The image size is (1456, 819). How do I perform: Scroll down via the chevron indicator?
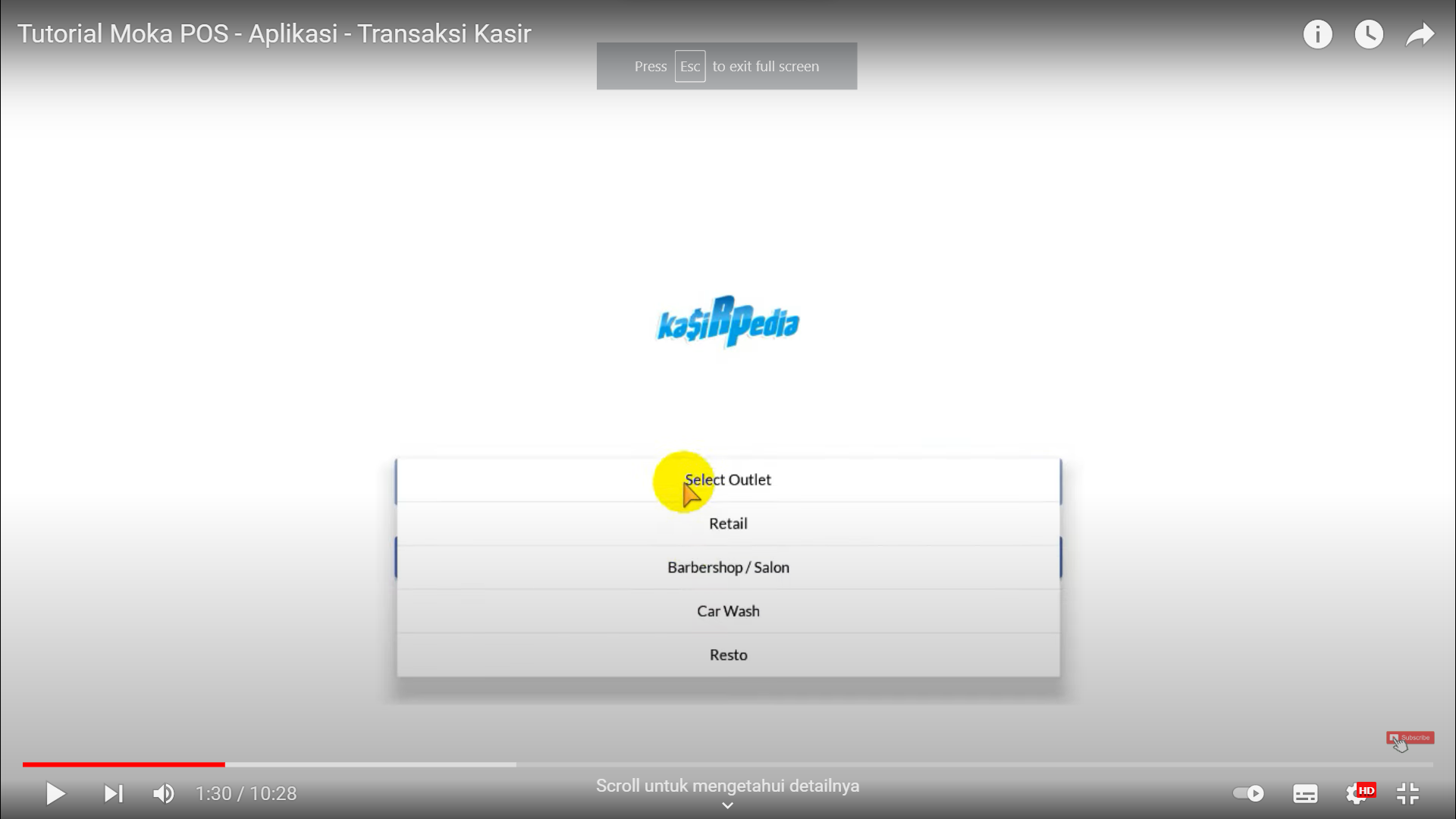pyautogui.click(x=727, y=806)
